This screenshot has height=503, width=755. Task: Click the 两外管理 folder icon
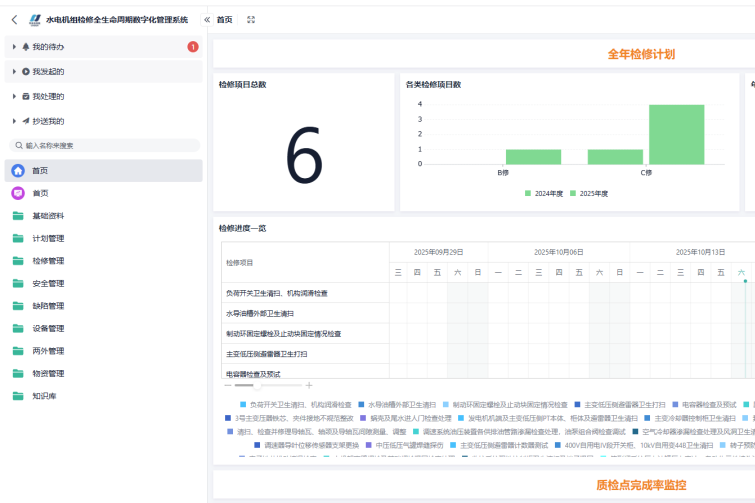18,351
